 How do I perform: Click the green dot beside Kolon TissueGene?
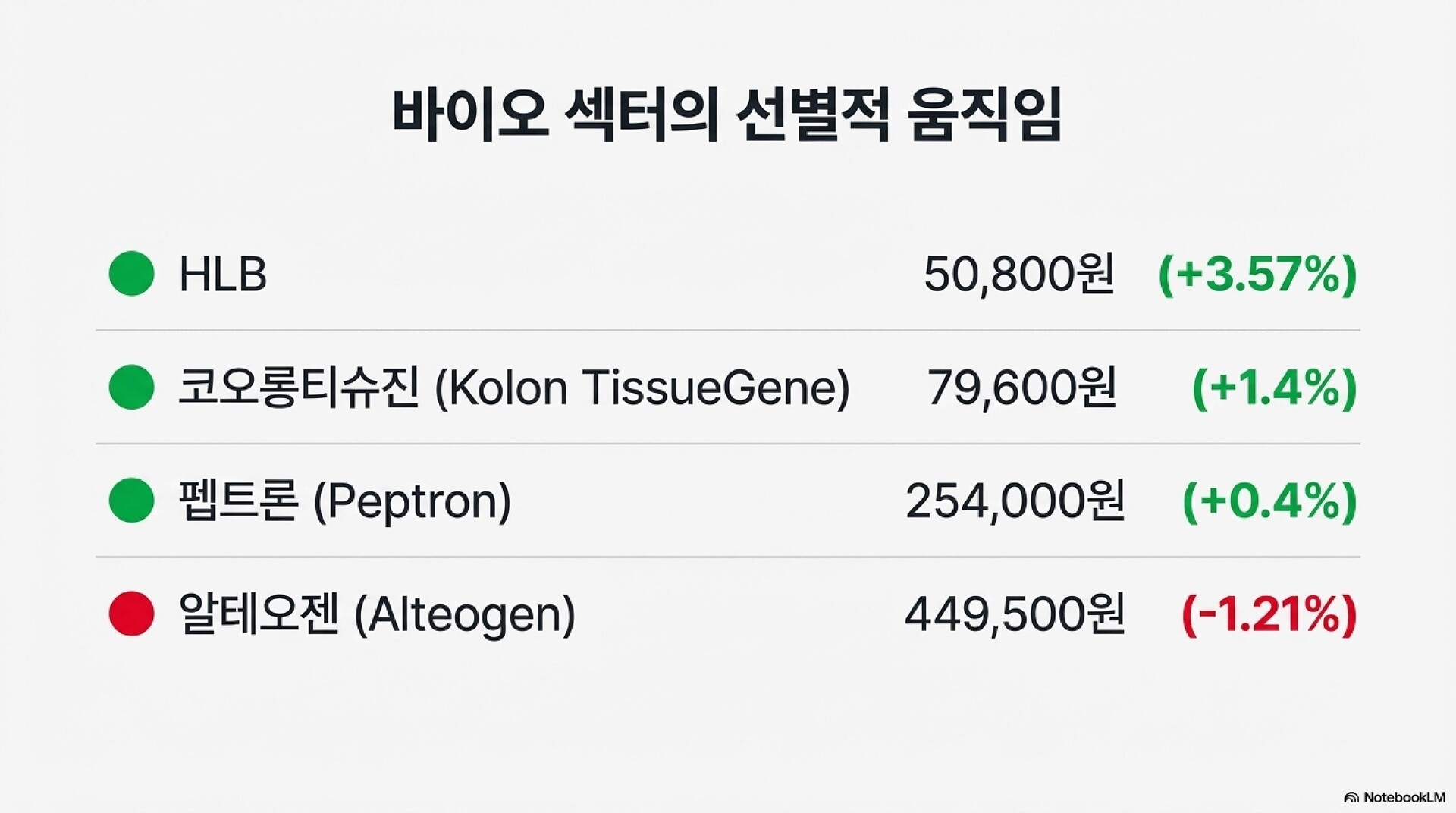pyautogui.click(x=131, y=387)
